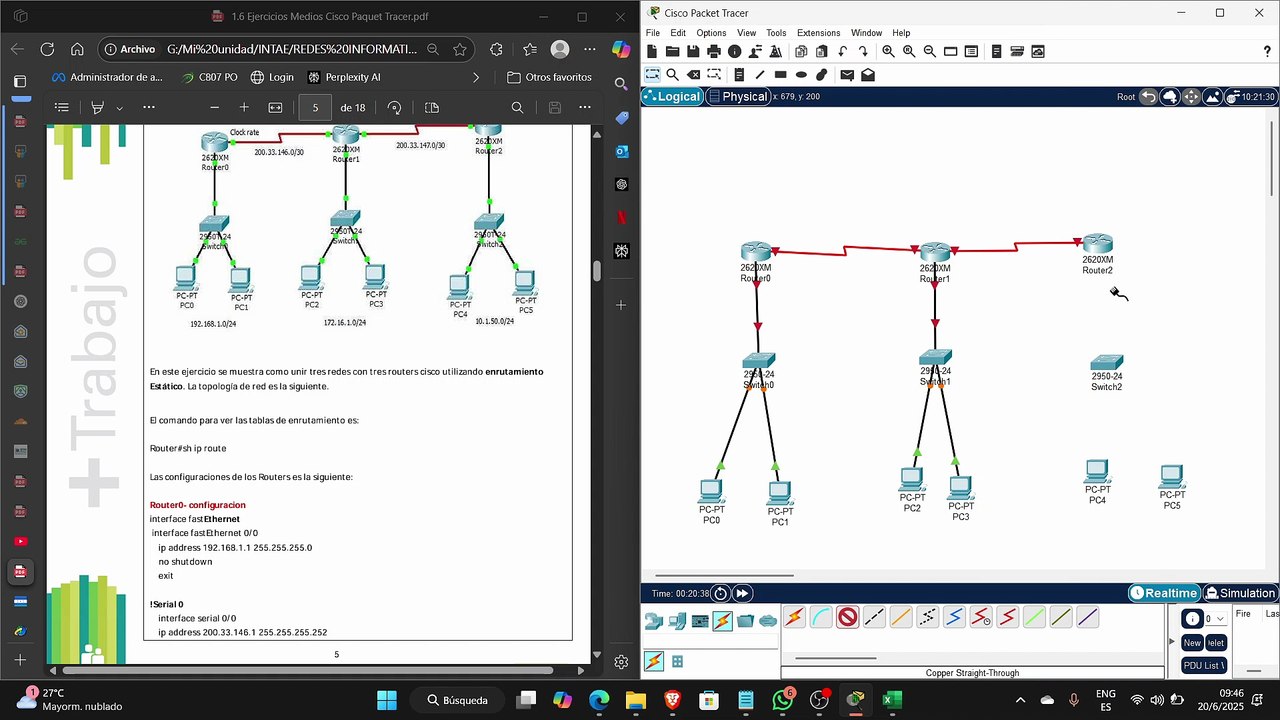Switch to Simulation mode
Screen dimensions: 1280x720
point(1240,593)
